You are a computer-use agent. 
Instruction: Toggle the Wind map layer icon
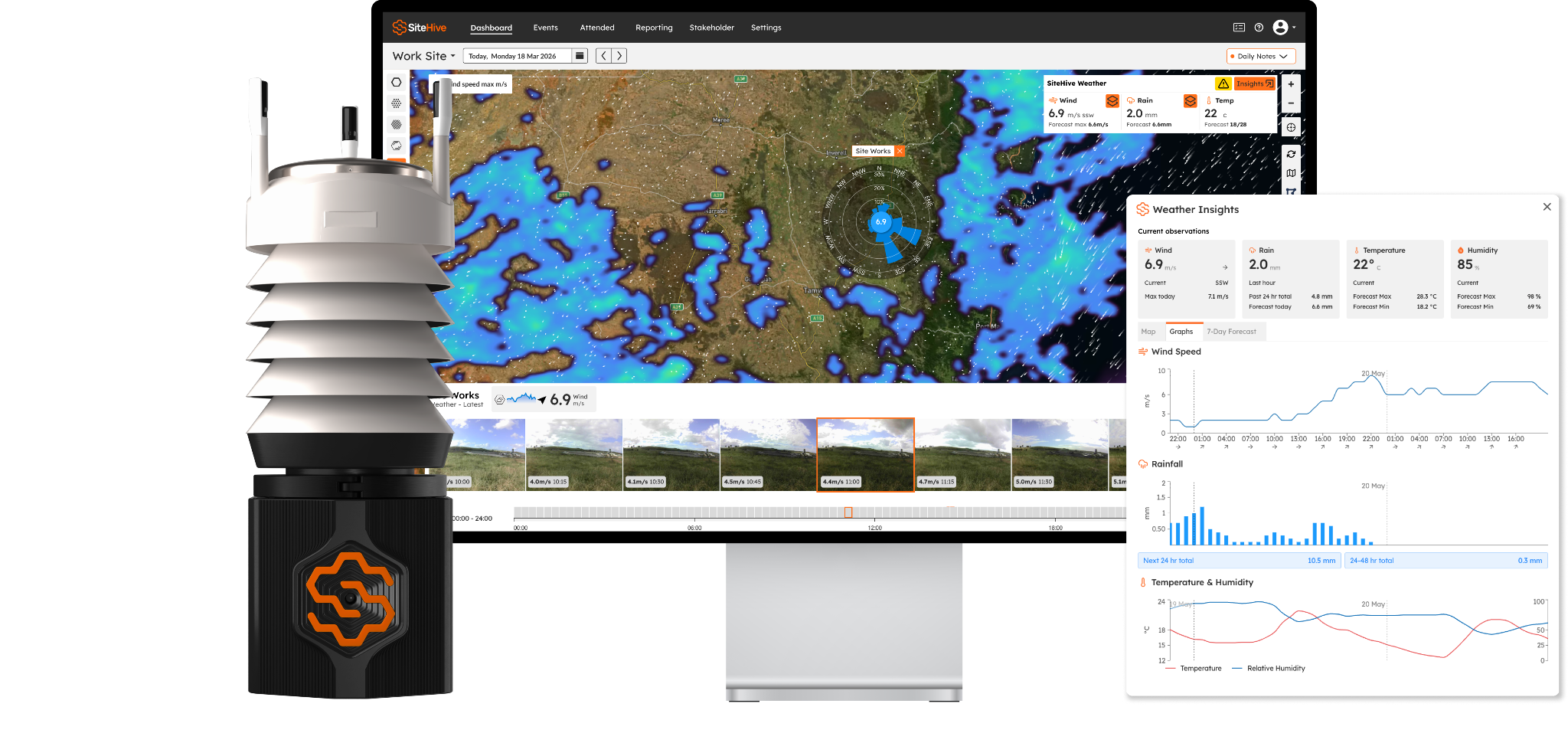tap(1112, 101)
